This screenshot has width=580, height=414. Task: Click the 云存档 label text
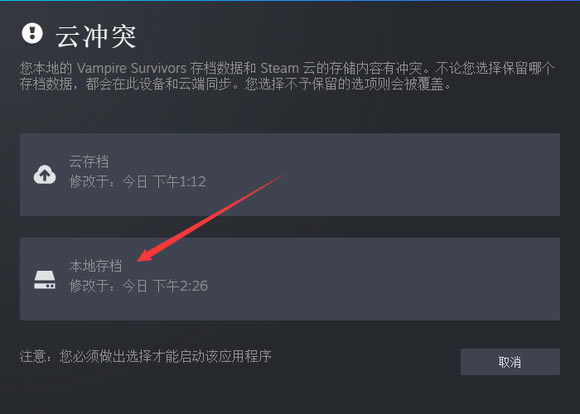(x=89, y=162)
